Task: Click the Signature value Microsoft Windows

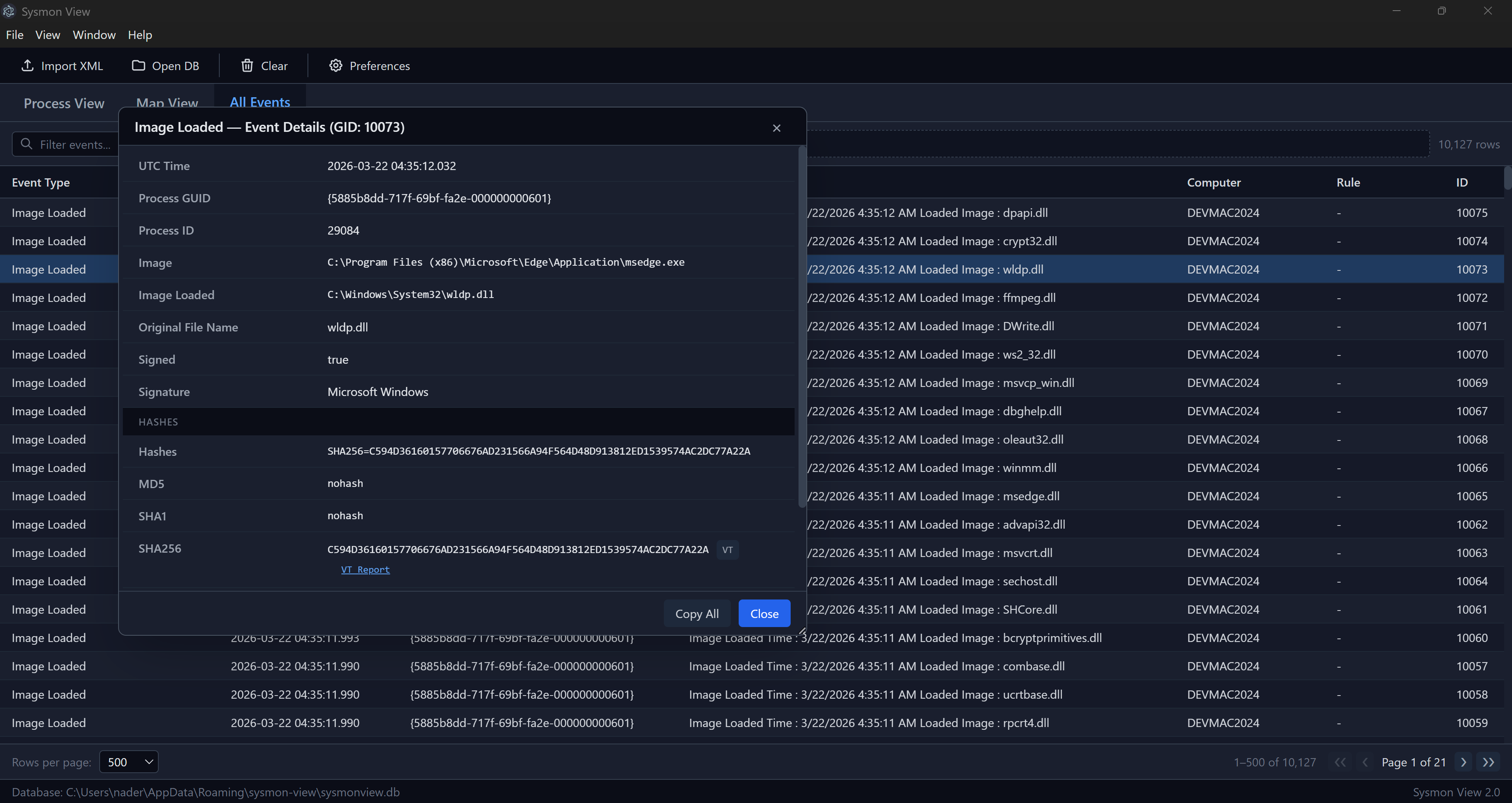Action: (378, 392)
